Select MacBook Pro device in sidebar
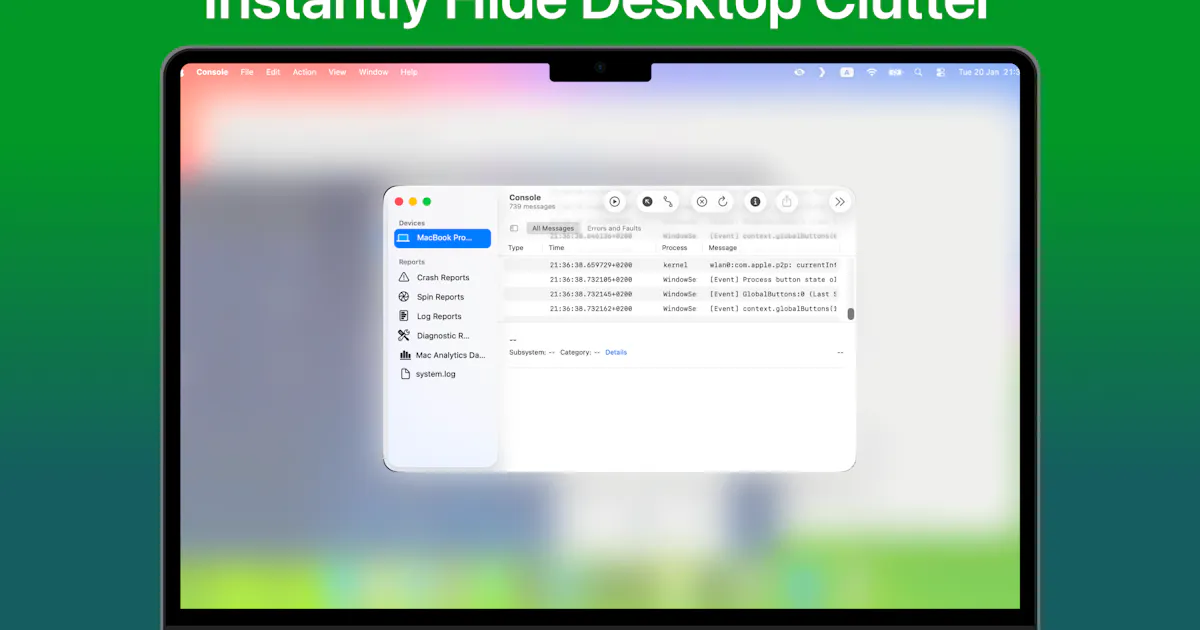The width and height of the screenshot is (1200, 630). pos(442,238)
